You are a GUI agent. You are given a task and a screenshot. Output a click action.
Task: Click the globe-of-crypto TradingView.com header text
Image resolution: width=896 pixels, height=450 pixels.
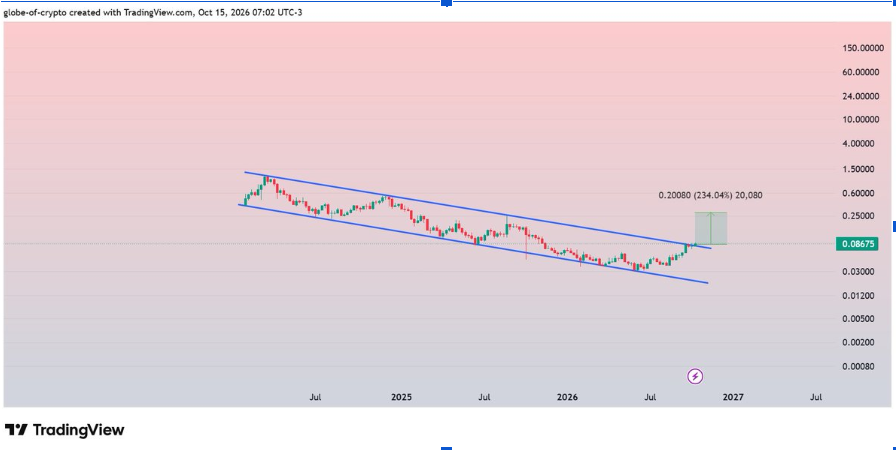(x=153, y=13)
